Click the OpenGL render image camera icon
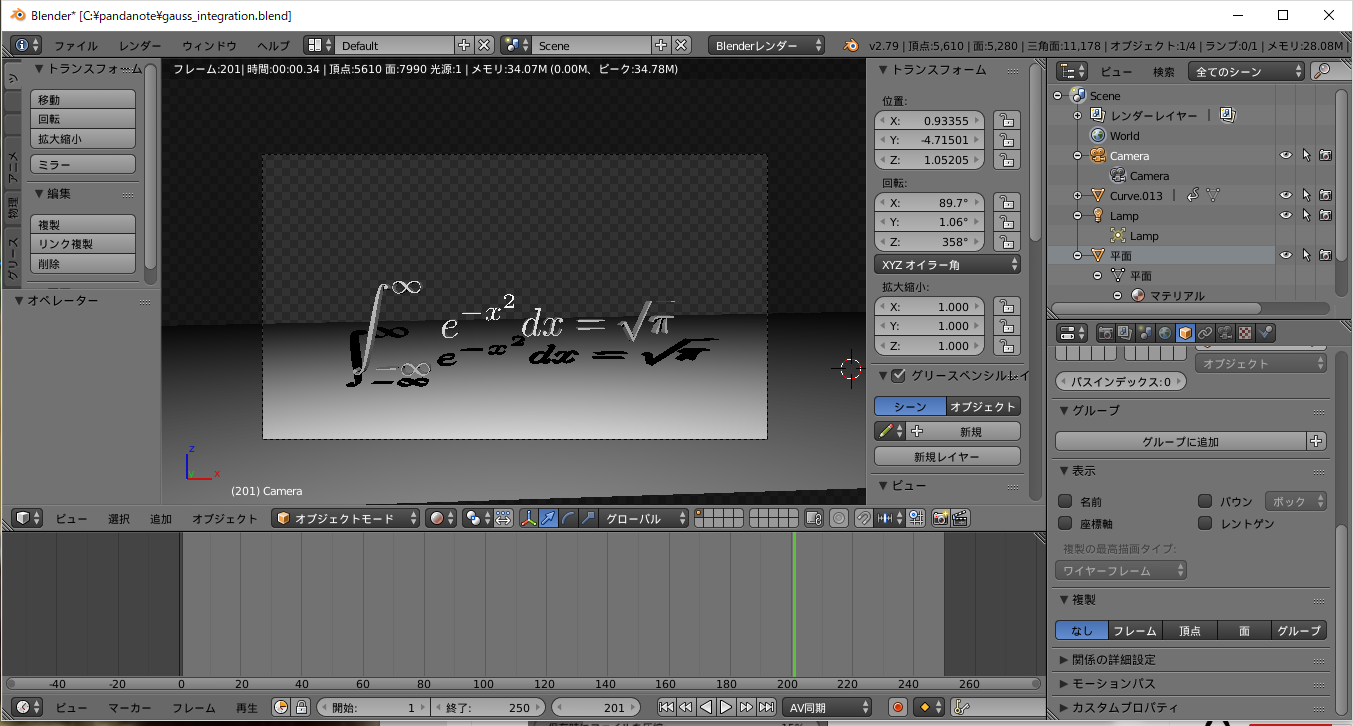1353x726 pixels. pyautogui.click(x=940, y=518)
